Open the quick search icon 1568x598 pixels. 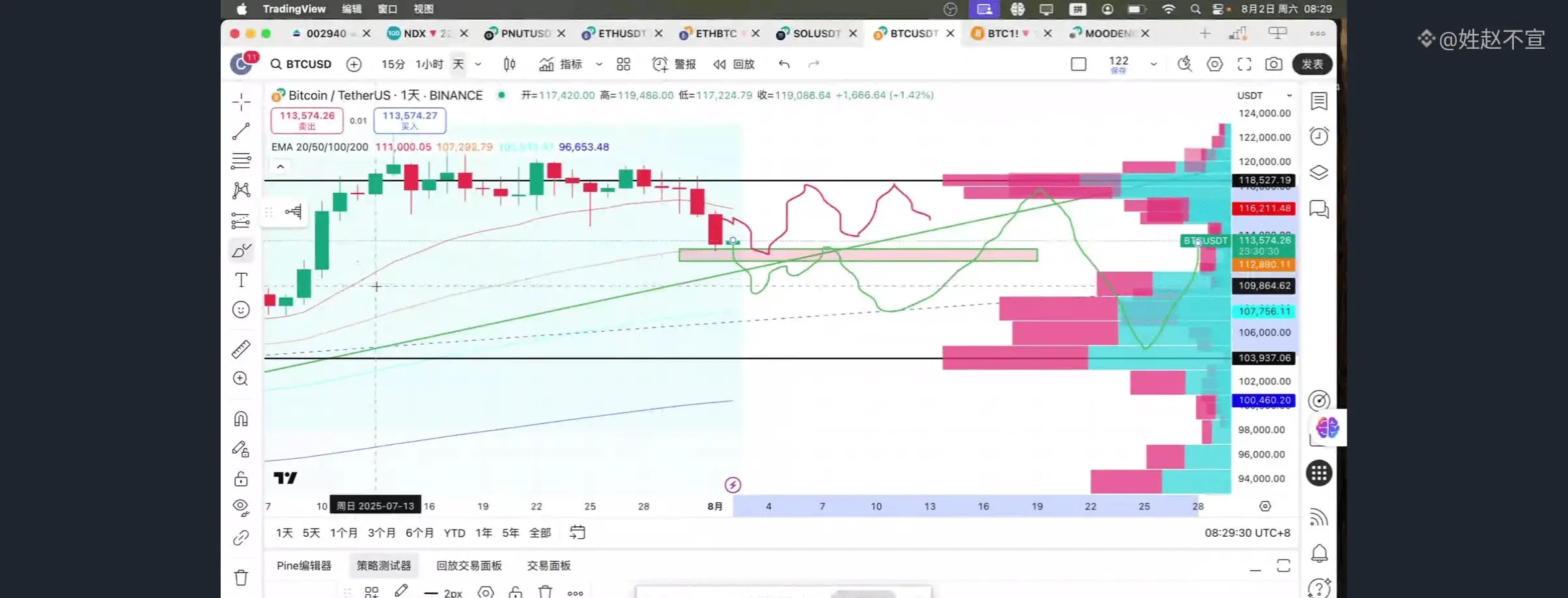[1184, 64]
